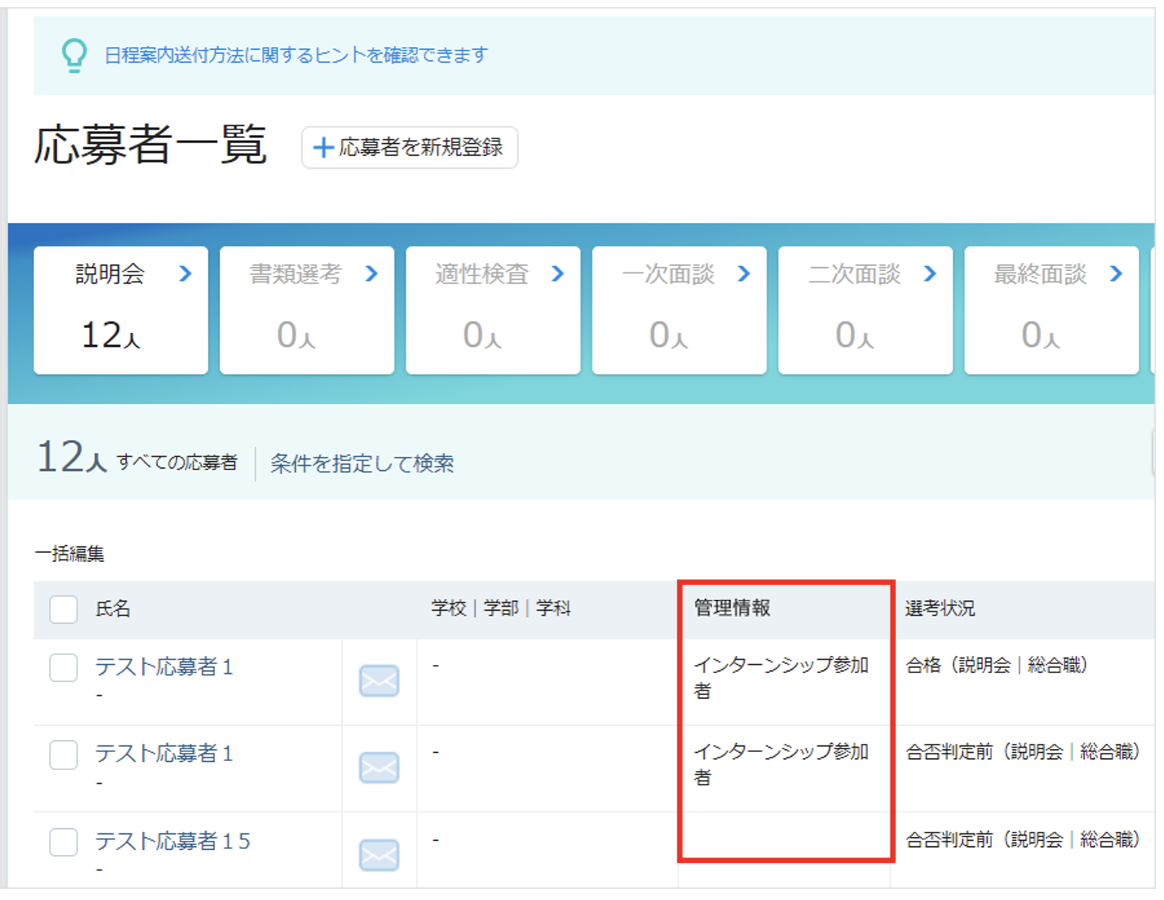1164x900 pixels.
Task: Click the arrow on 最終面談 card
Action: pyautogui.click(x=1116, y=274)
